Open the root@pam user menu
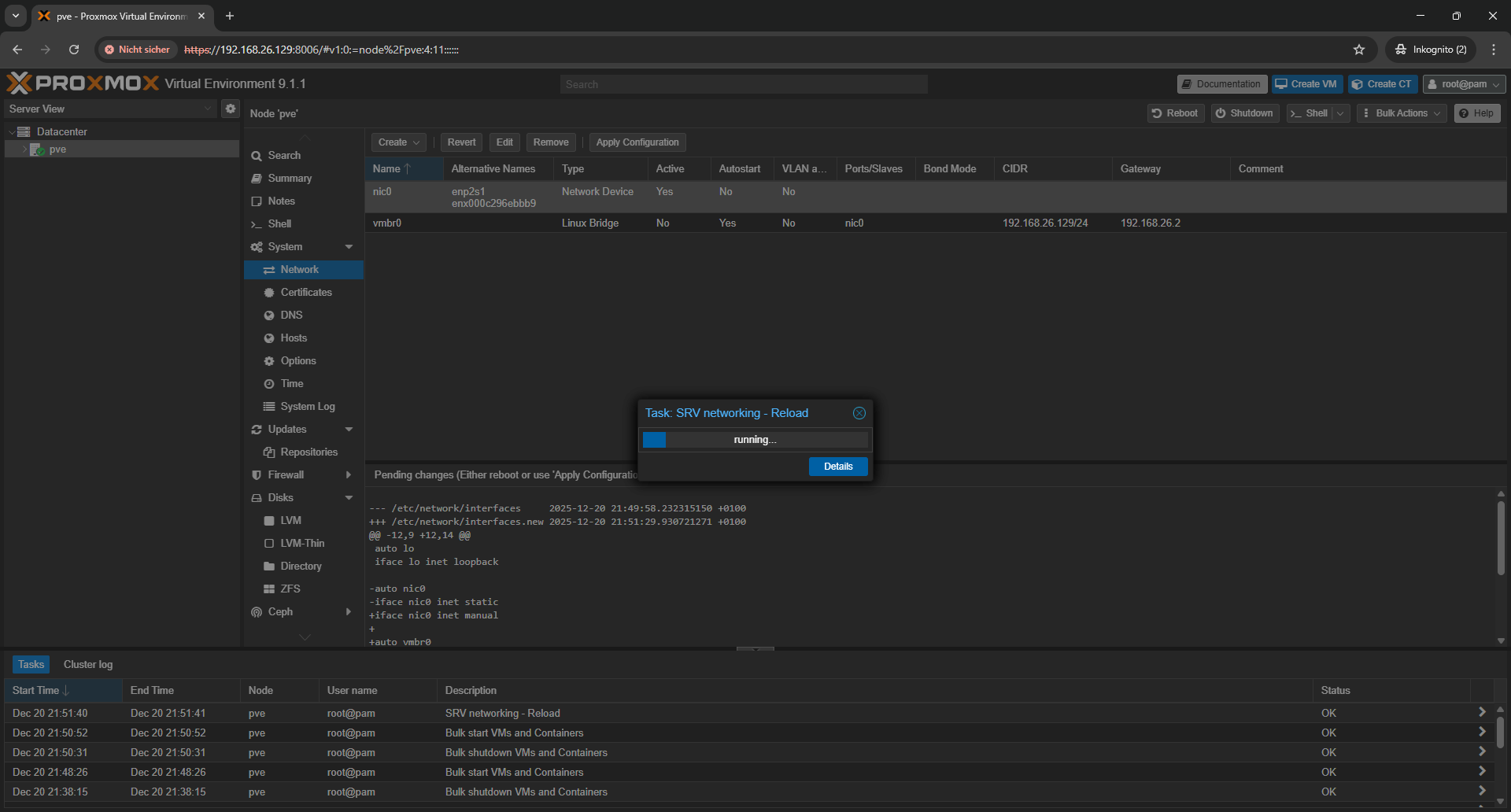The height and width of the screenshot is (812, 1511). [x=1463, y=84]
